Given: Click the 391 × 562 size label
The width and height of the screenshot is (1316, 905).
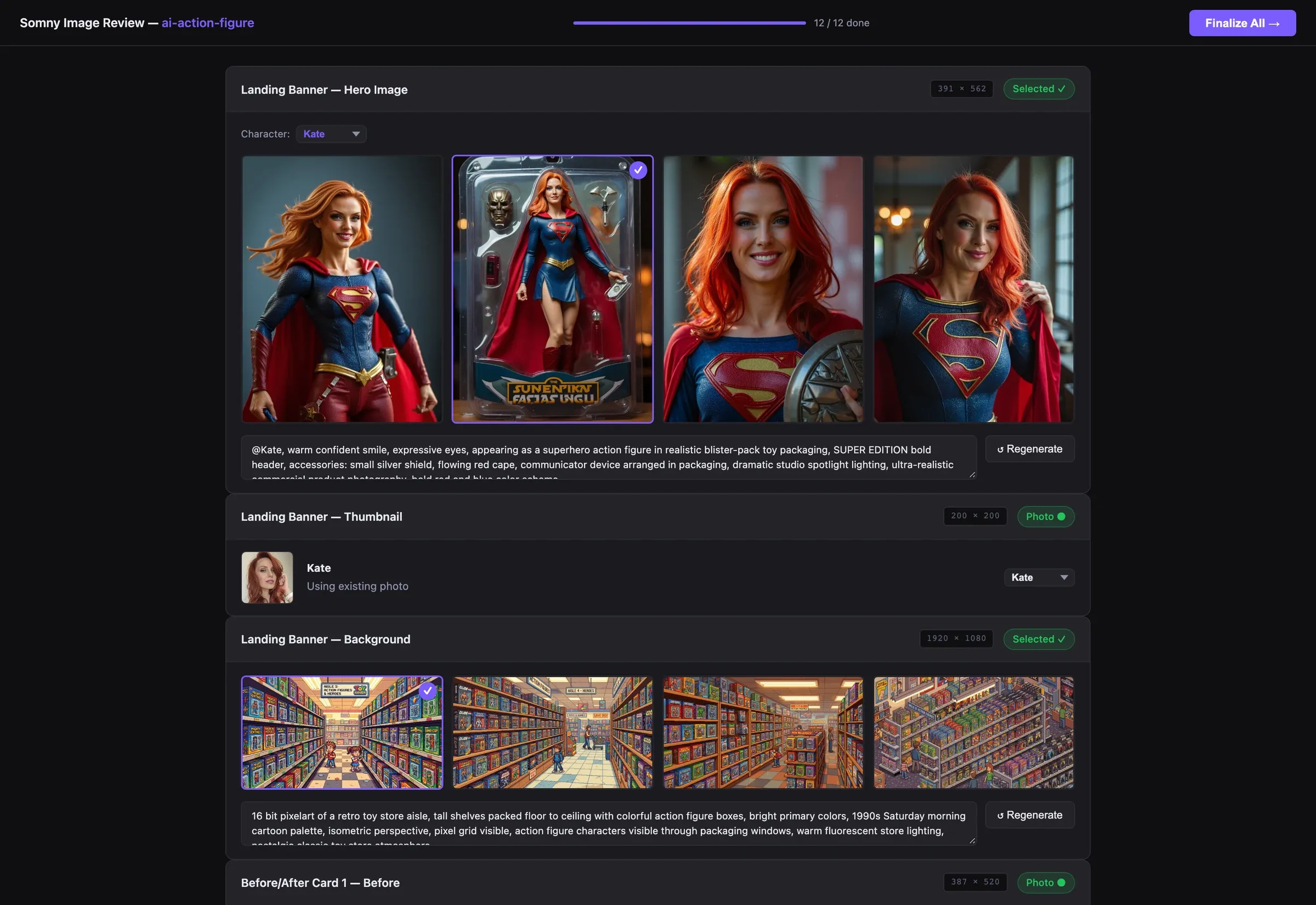Looking at the screenshot, I should click(961, 88).
